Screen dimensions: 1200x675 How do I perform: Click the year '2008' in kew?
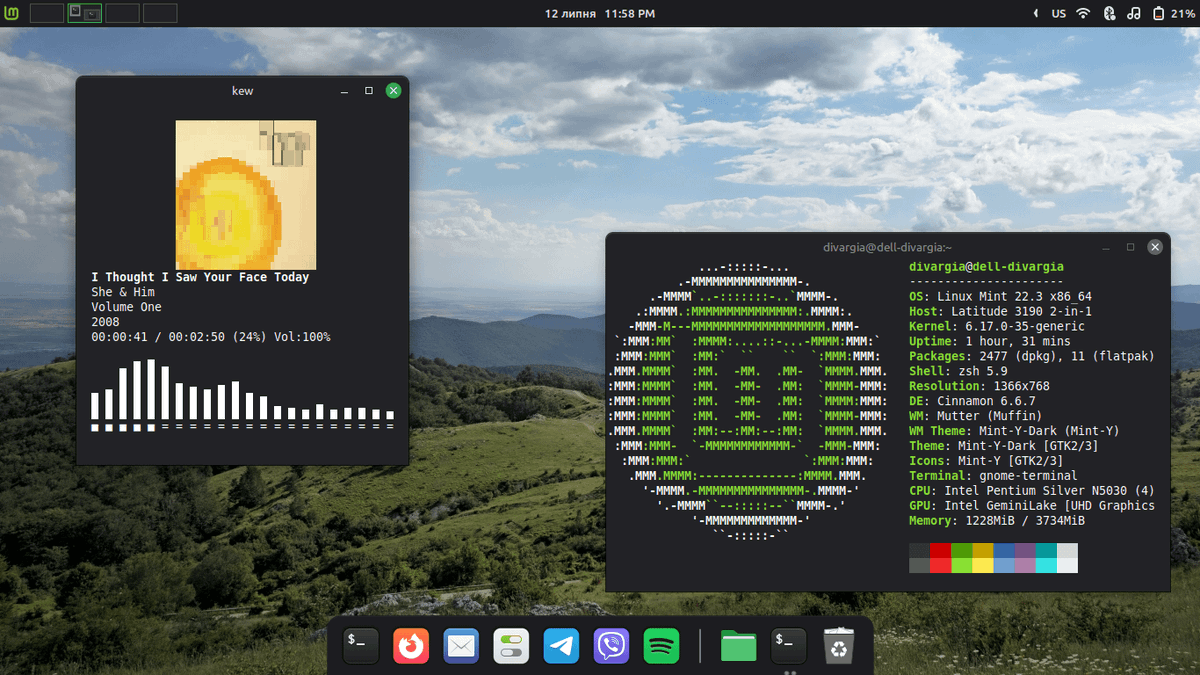point(105,322)
